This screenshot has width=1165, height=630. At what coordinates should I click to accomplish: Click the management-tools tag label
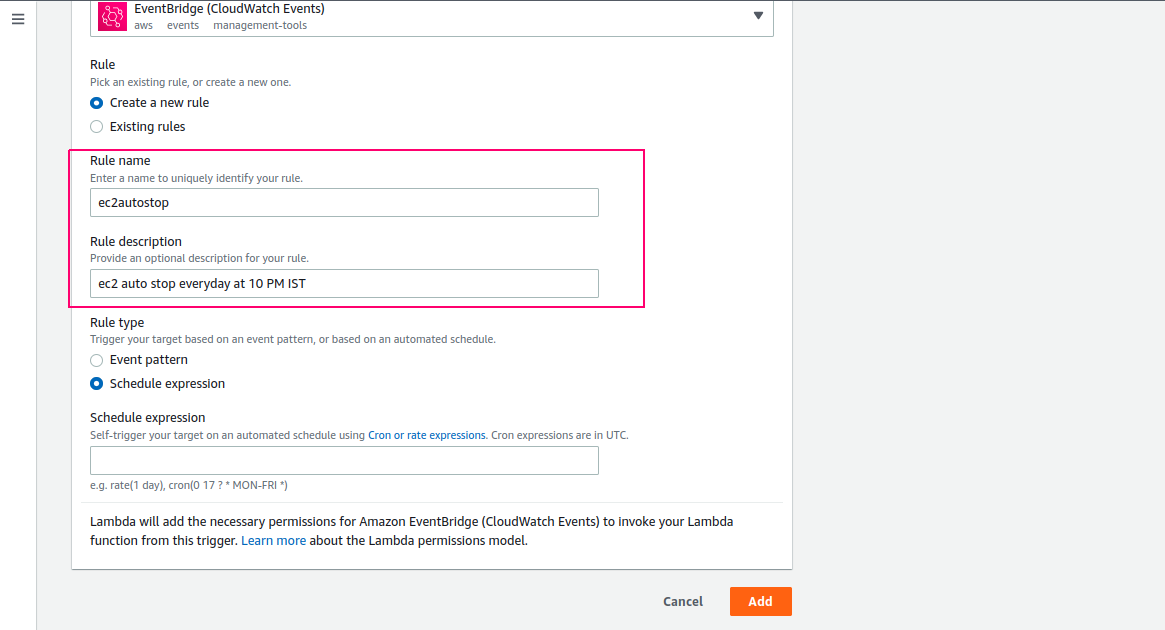260,25
